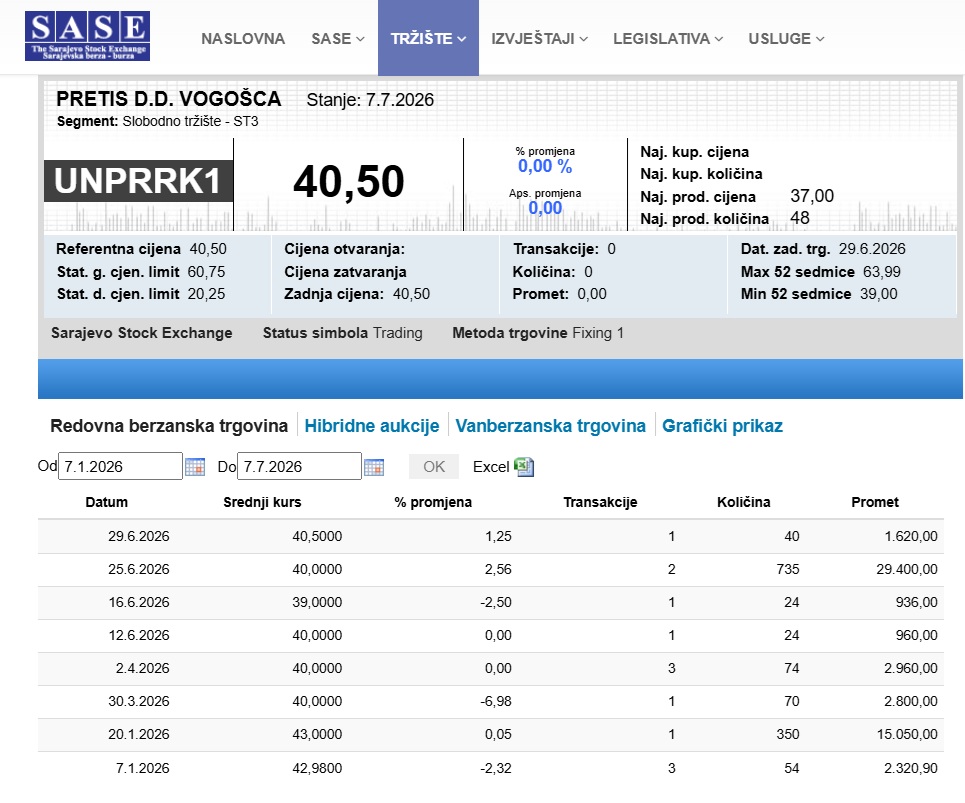Click the Excel export text label
965x803 pixels.
point(491,467)
